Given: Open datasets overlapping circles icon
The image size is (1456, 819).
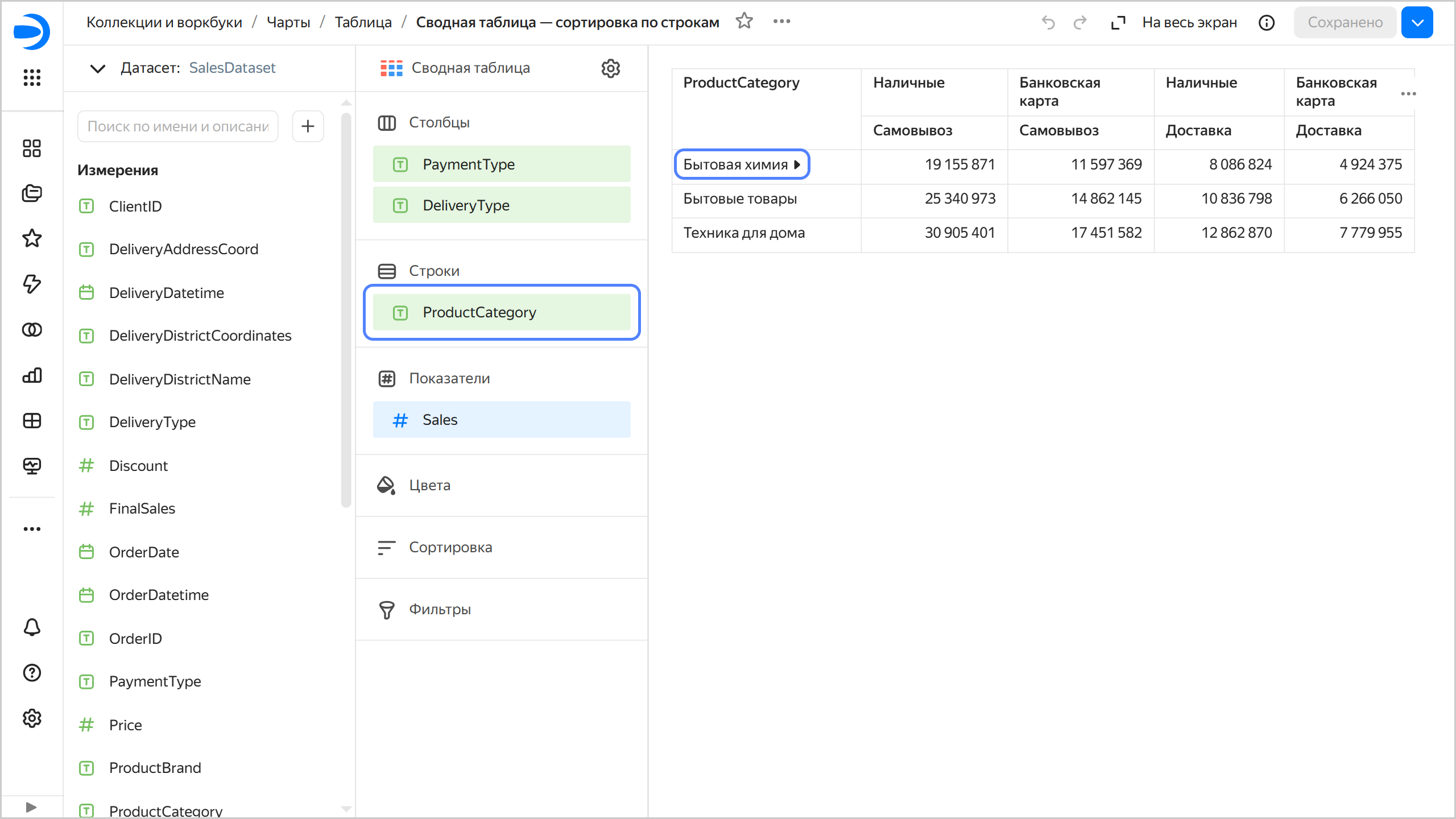Looking at the screenshot, I should point(32,330).
